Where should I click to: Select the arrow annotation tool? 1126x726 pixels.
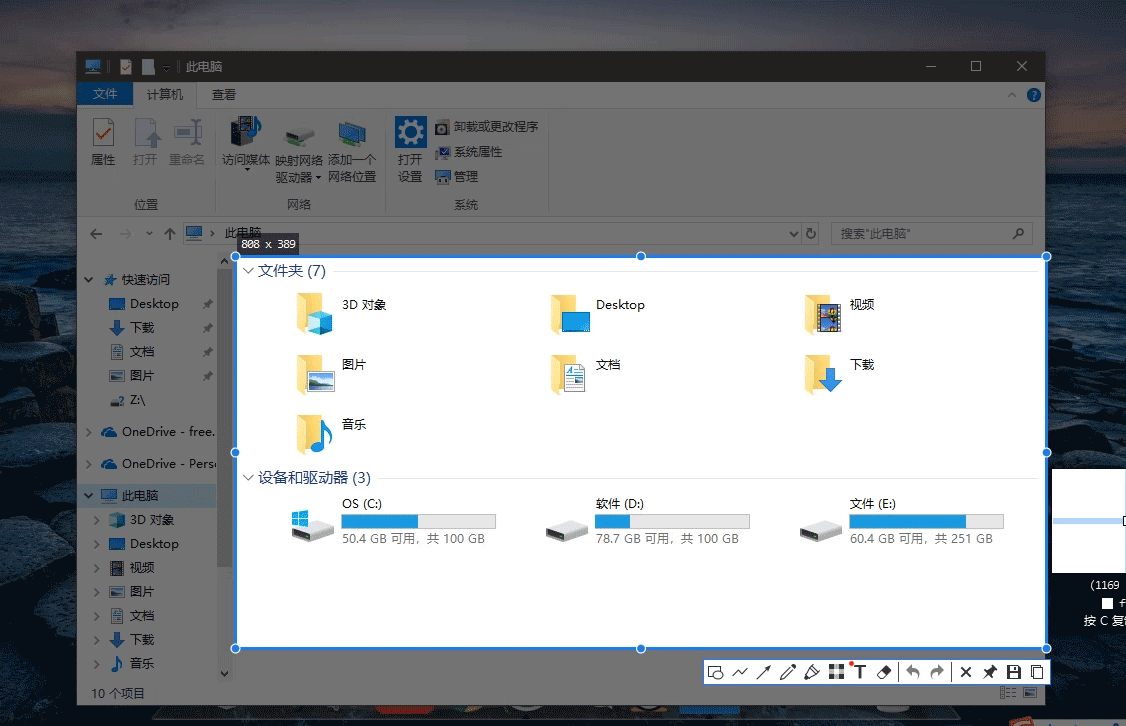tap(764, 672)
